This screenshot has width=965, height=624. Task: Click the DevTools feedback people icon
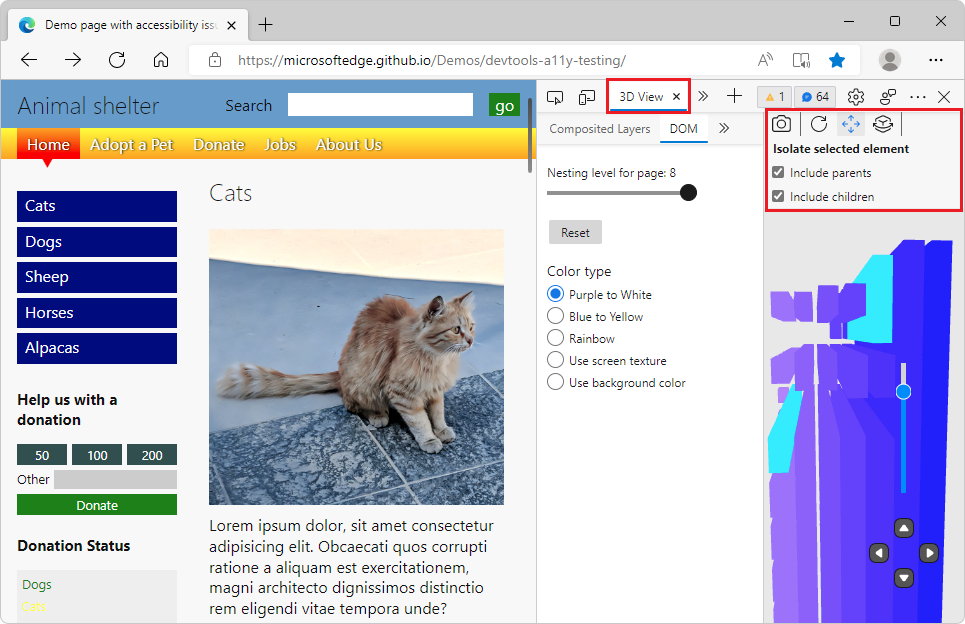coord(887,97)
